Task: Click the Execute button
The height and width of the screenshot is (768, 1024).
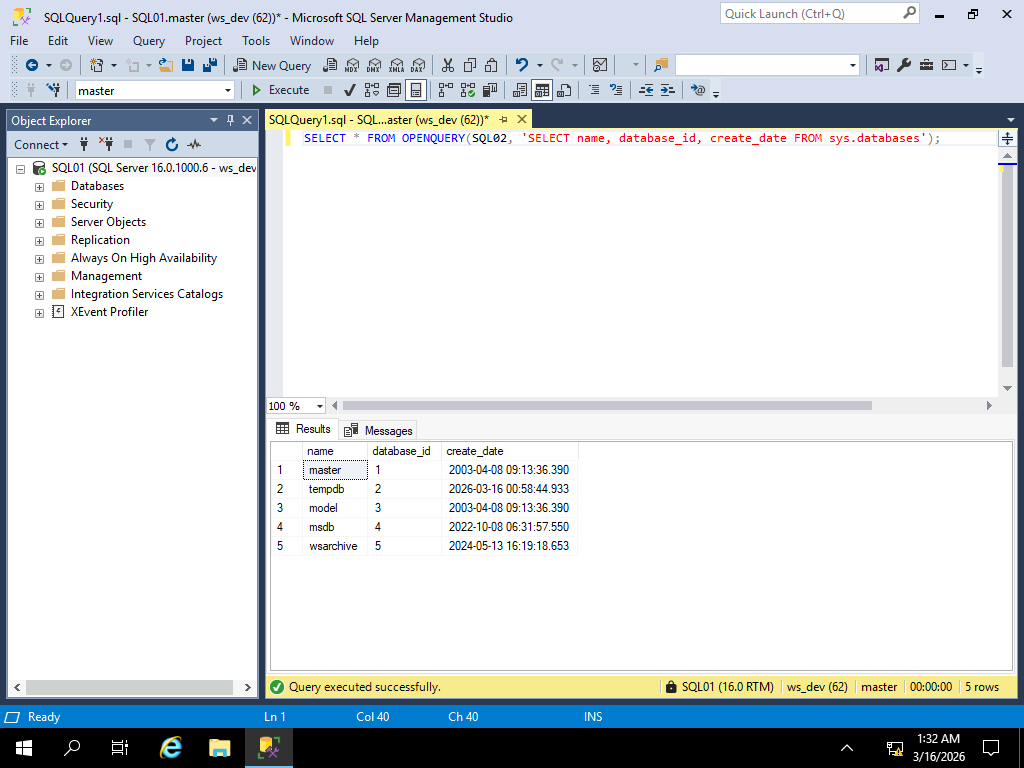Action: [x=281, y=90]
